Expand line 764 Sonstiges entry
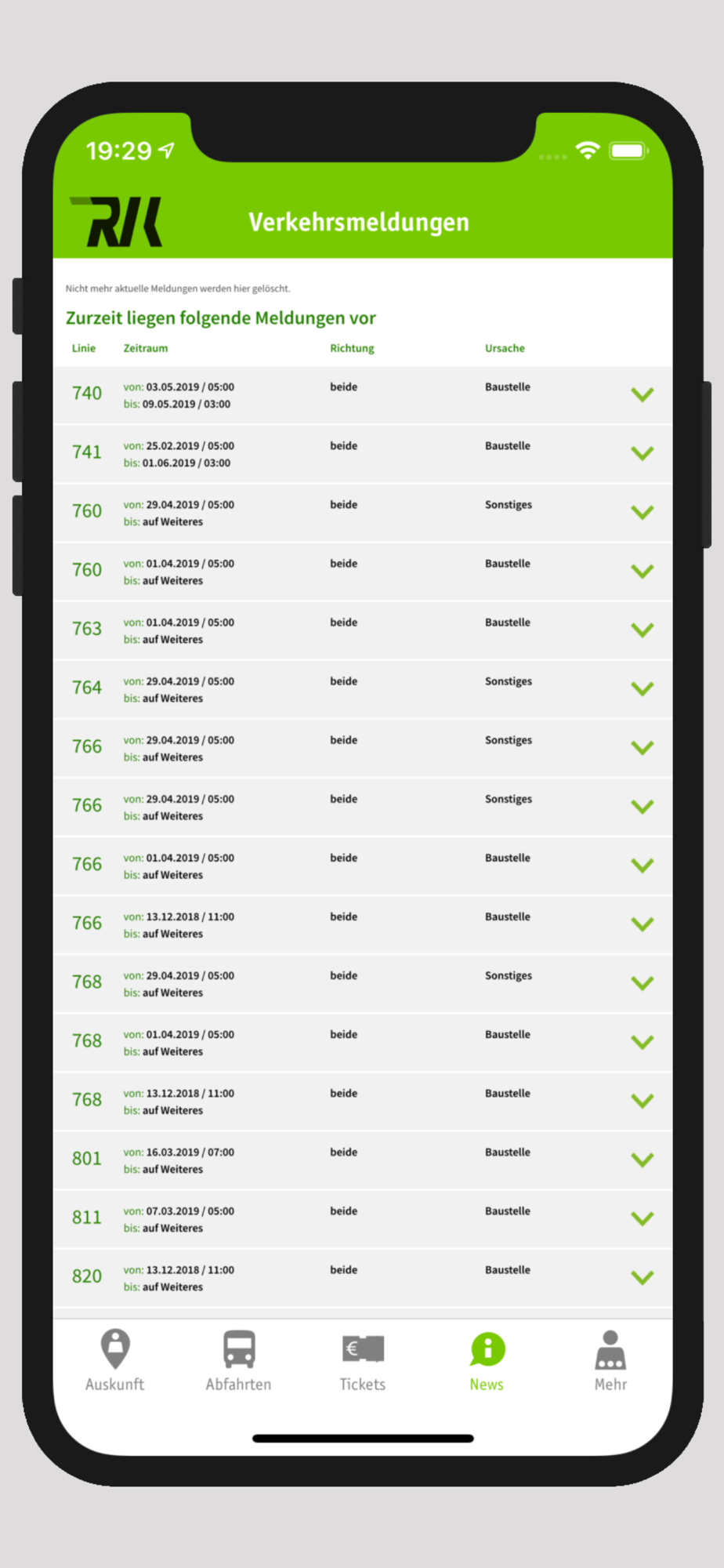The image size is (724, 1568). point(642,688)
